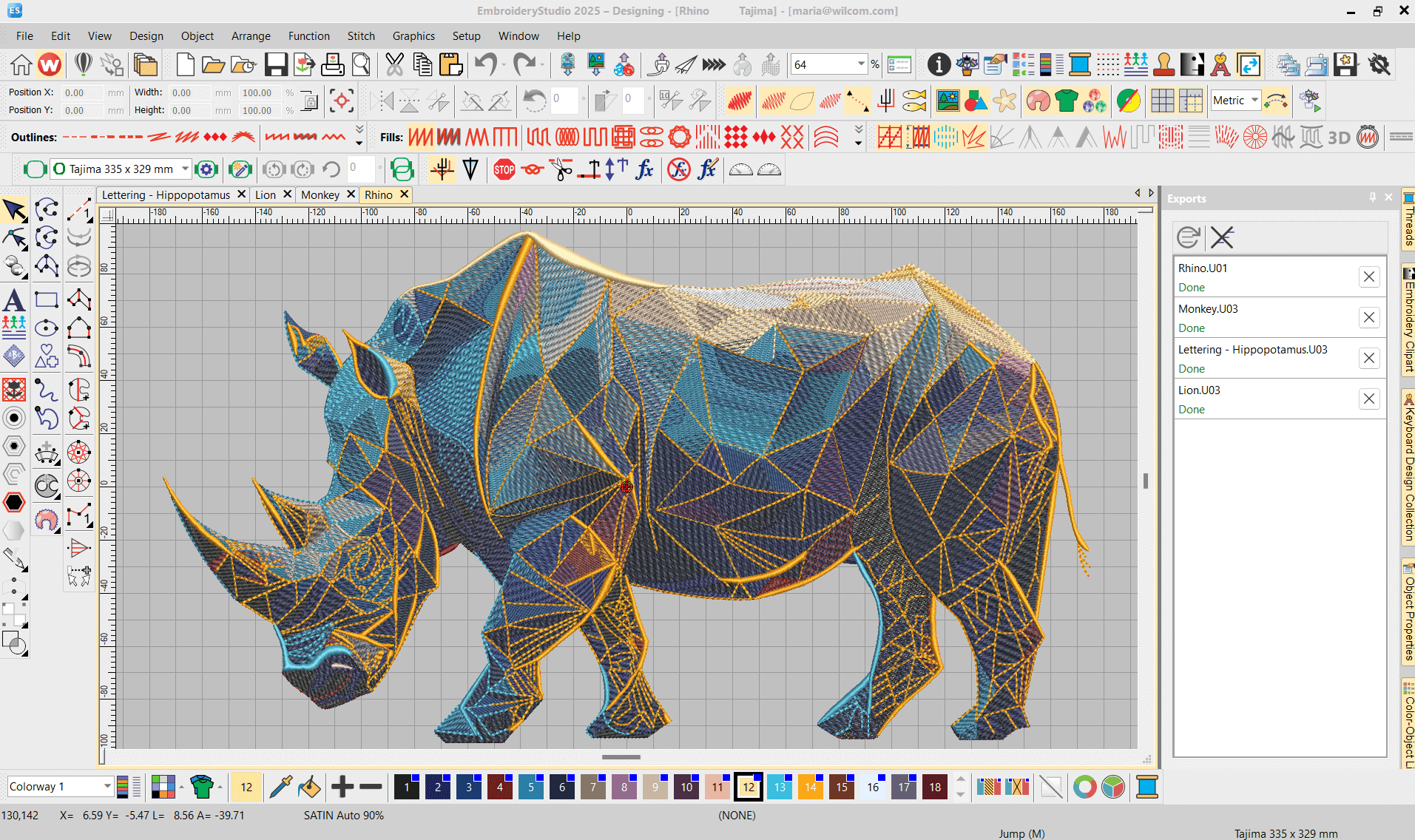Click the Home icon in top toolbar
Viewport: 1415px width, 840px height.
[x=21, y=65]
